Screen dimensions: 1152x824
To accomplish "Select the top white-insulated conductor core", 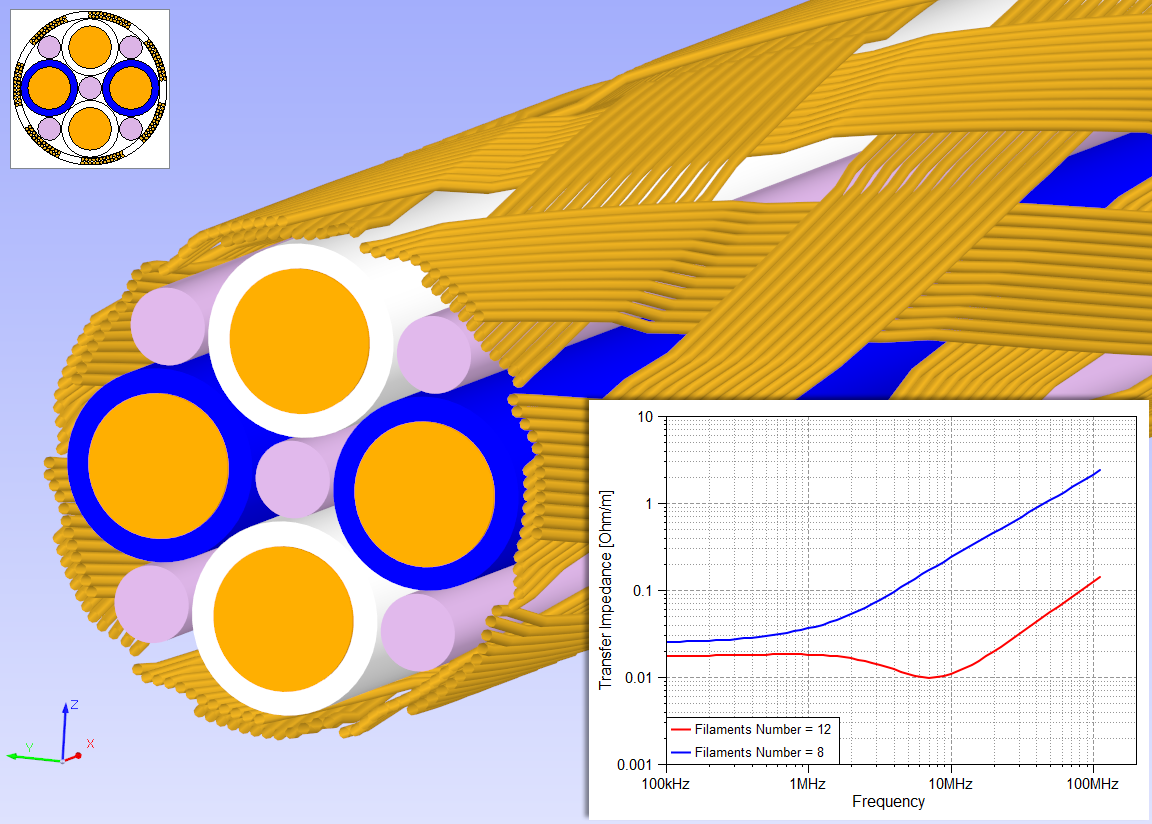I will (299, 339).
